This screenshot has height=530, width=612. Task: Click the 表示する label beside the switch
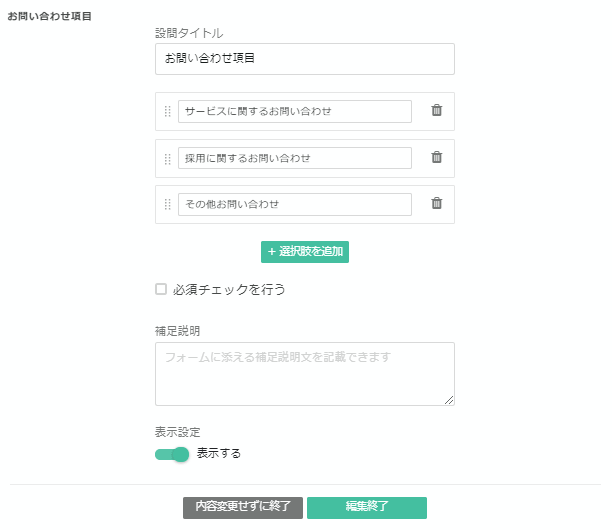click(219, 454)
